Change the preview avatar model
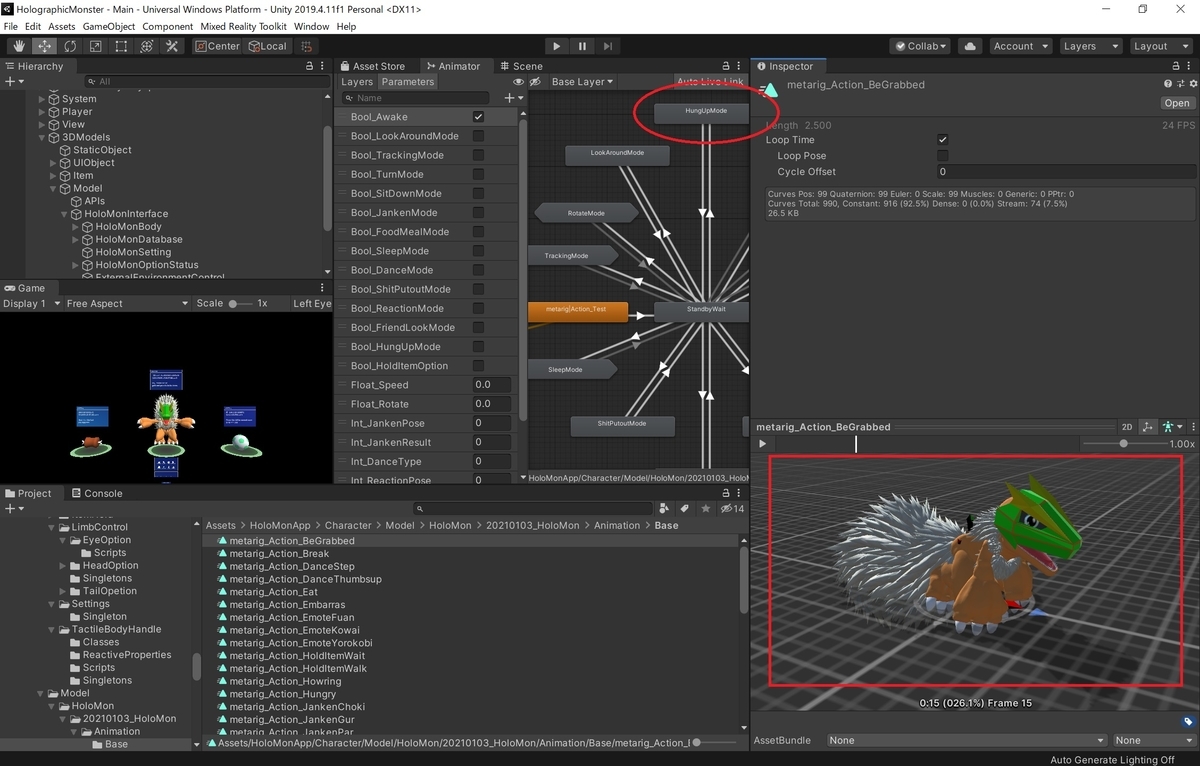Viewport: 1200px width, 766px height. [1170, 427]
